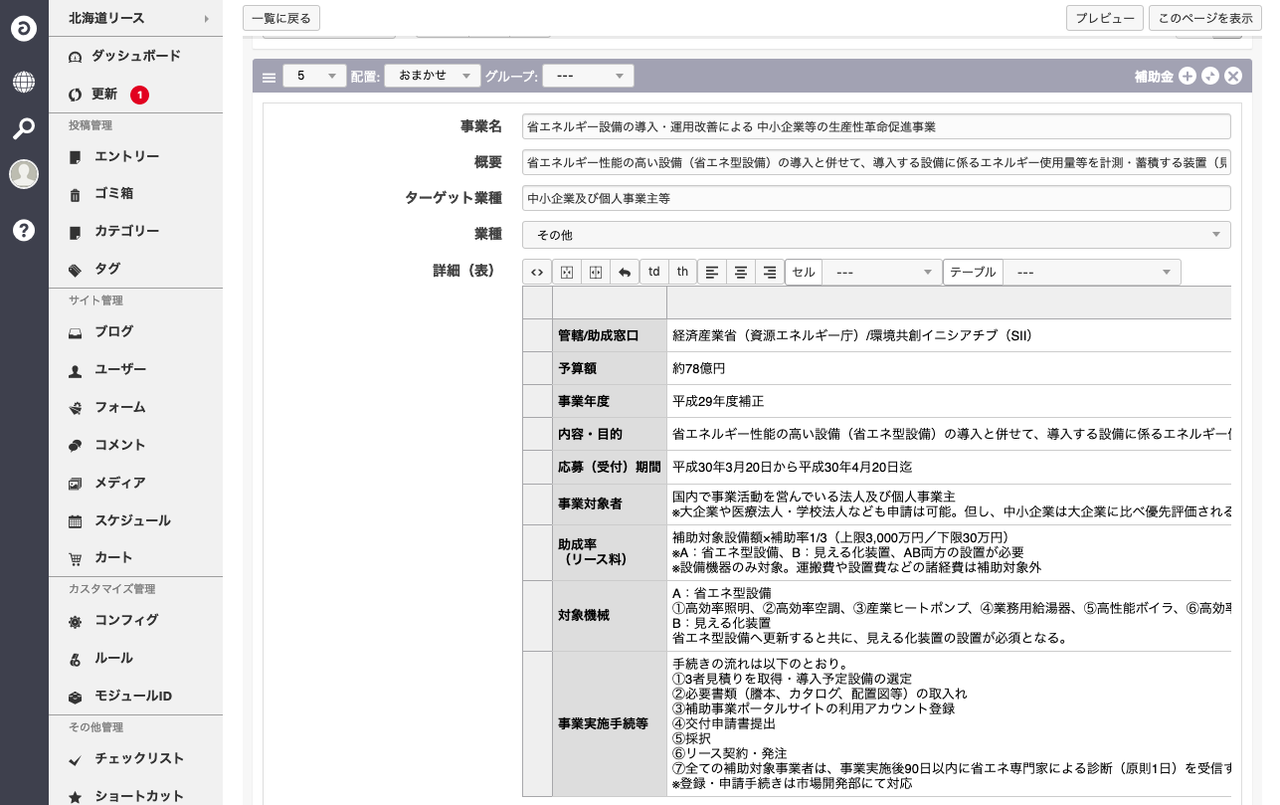
Task: Go to メディア in the sidebar
Action: tap(120, 483)
